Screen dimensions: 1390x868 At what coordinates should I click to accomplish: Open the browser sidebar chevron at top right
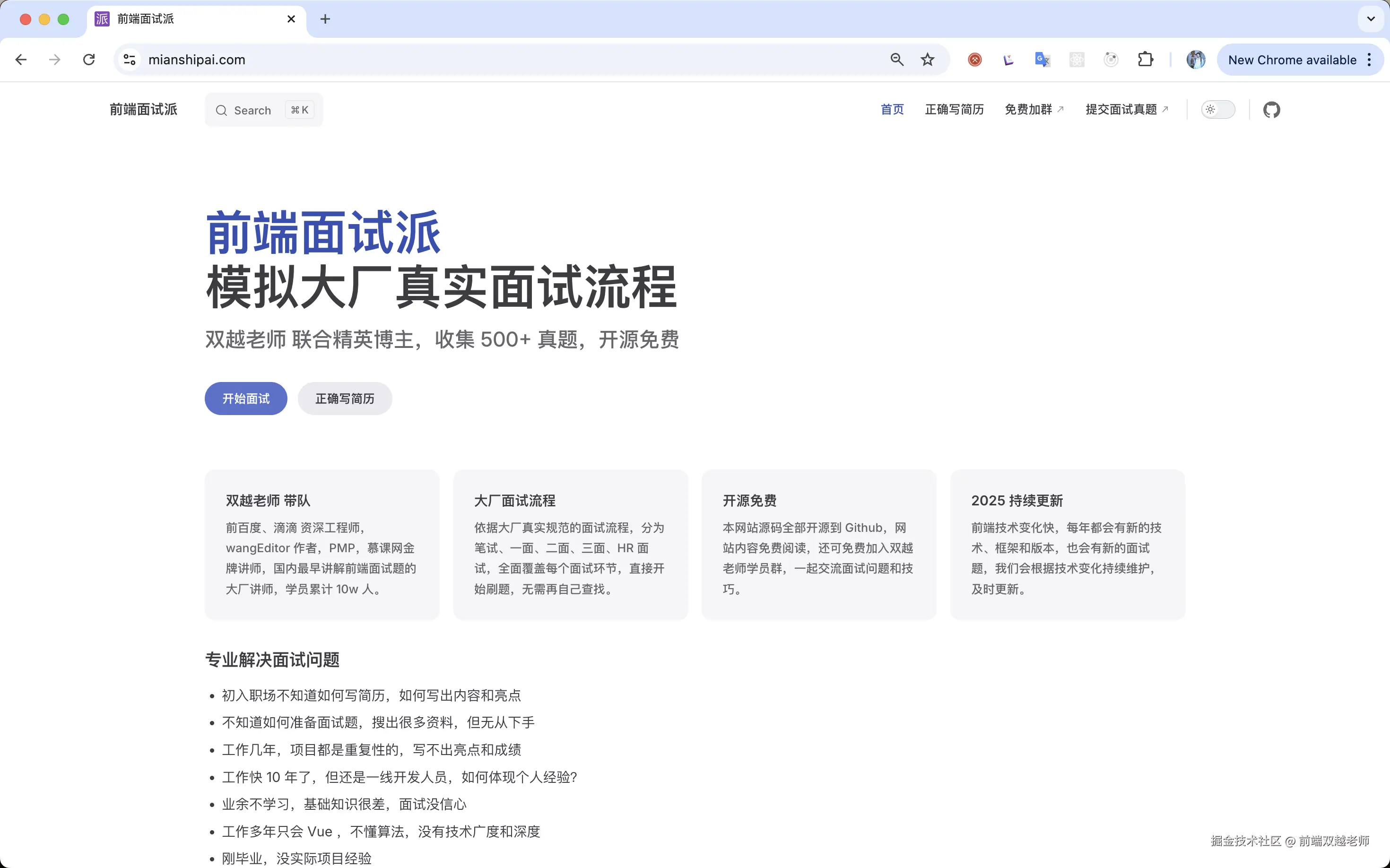[x=1371, y=19]
